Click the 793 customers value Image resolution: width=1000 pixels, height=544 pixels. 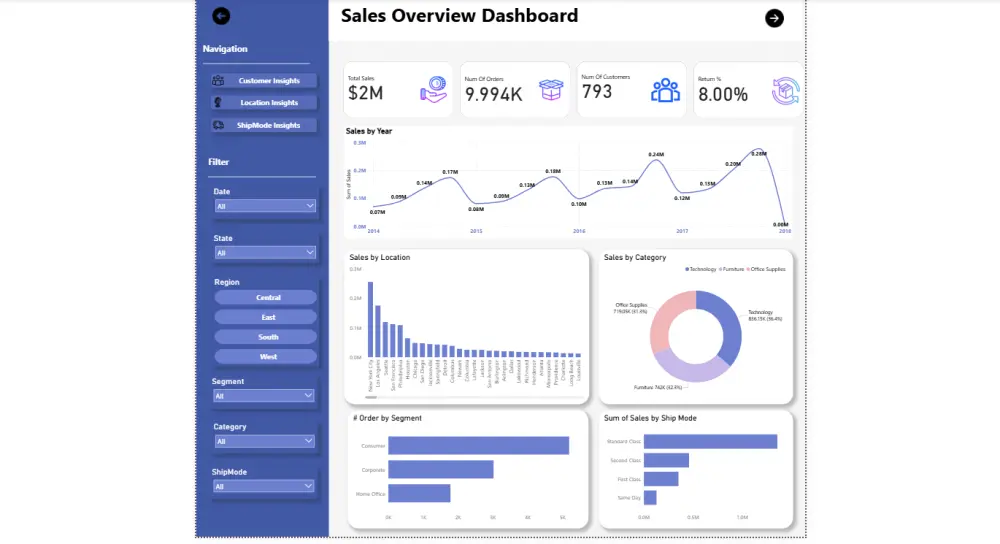pyautogui.click(x=597, y=92)
